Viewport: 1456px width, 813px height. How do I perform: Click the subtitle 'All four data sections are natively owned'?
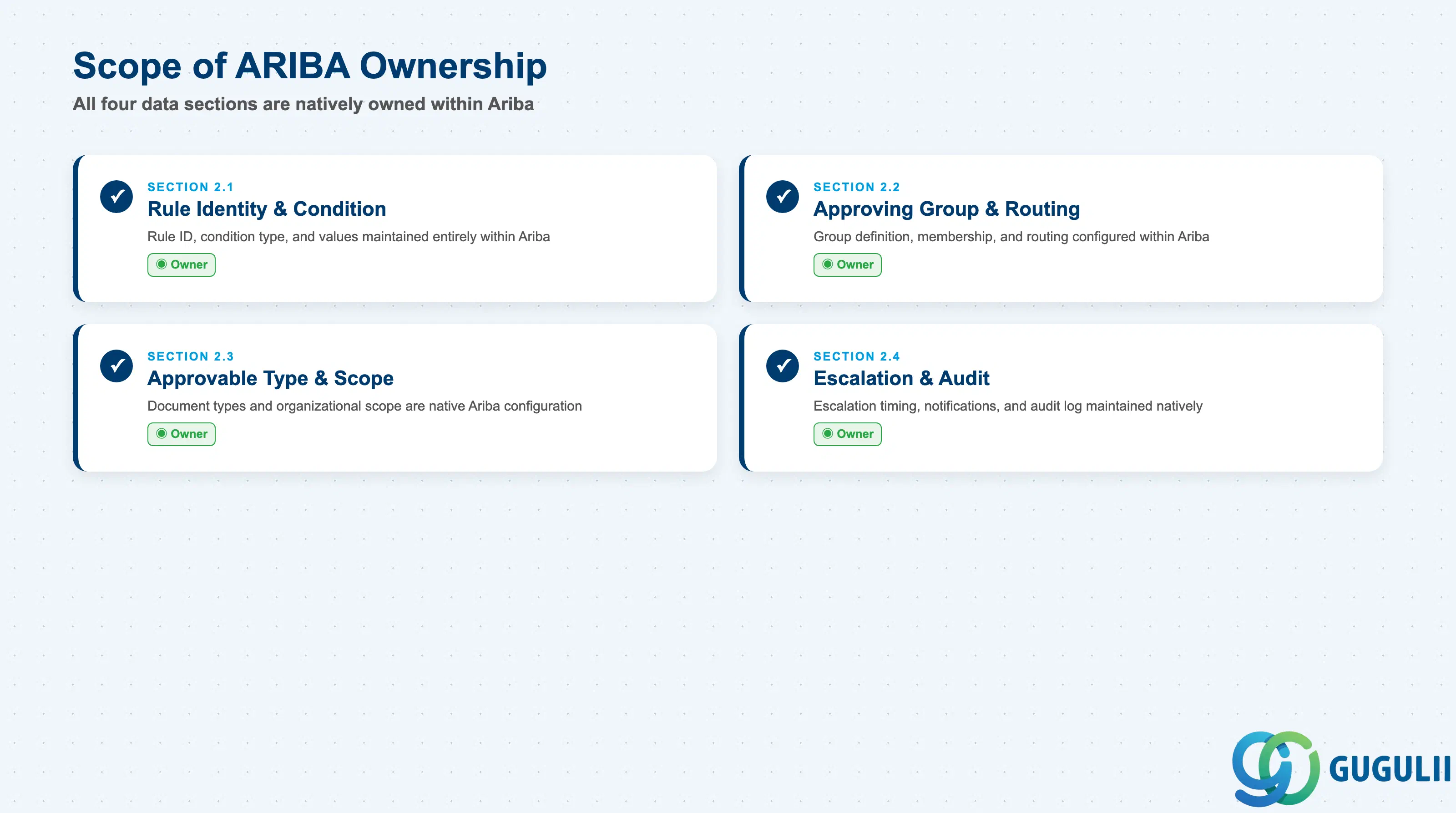pos(303,104)
